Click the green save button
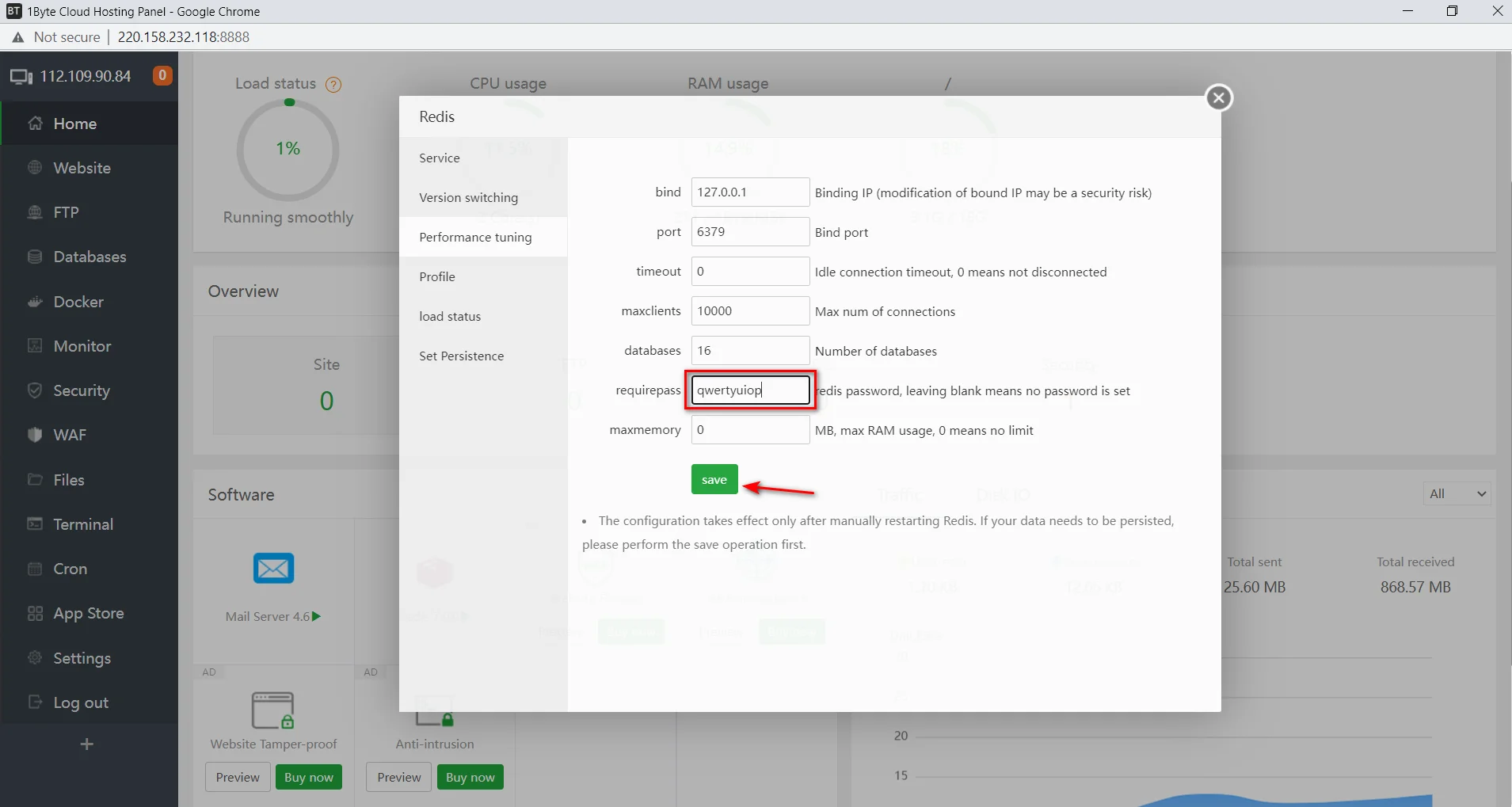The height and width of the screenshot is (807, 1512). point(714,479)
